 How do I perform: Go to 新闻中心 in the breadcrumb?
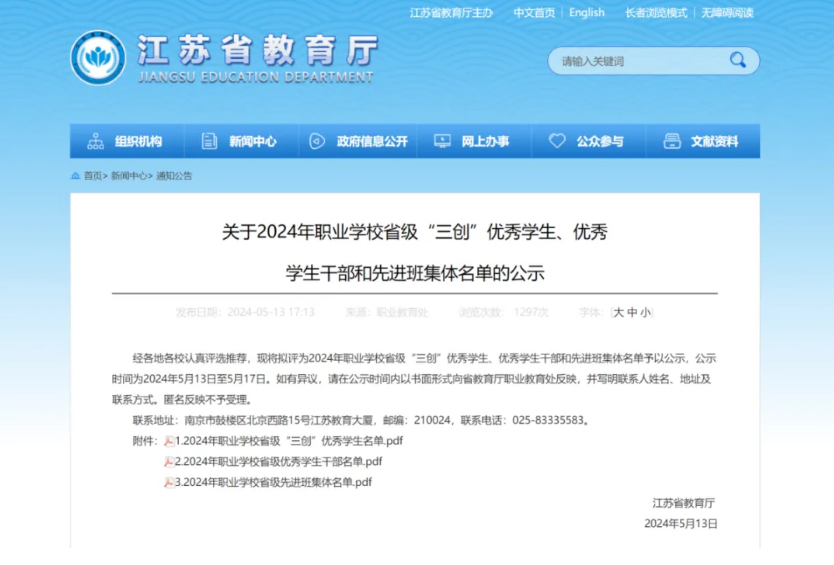[129, 176]
